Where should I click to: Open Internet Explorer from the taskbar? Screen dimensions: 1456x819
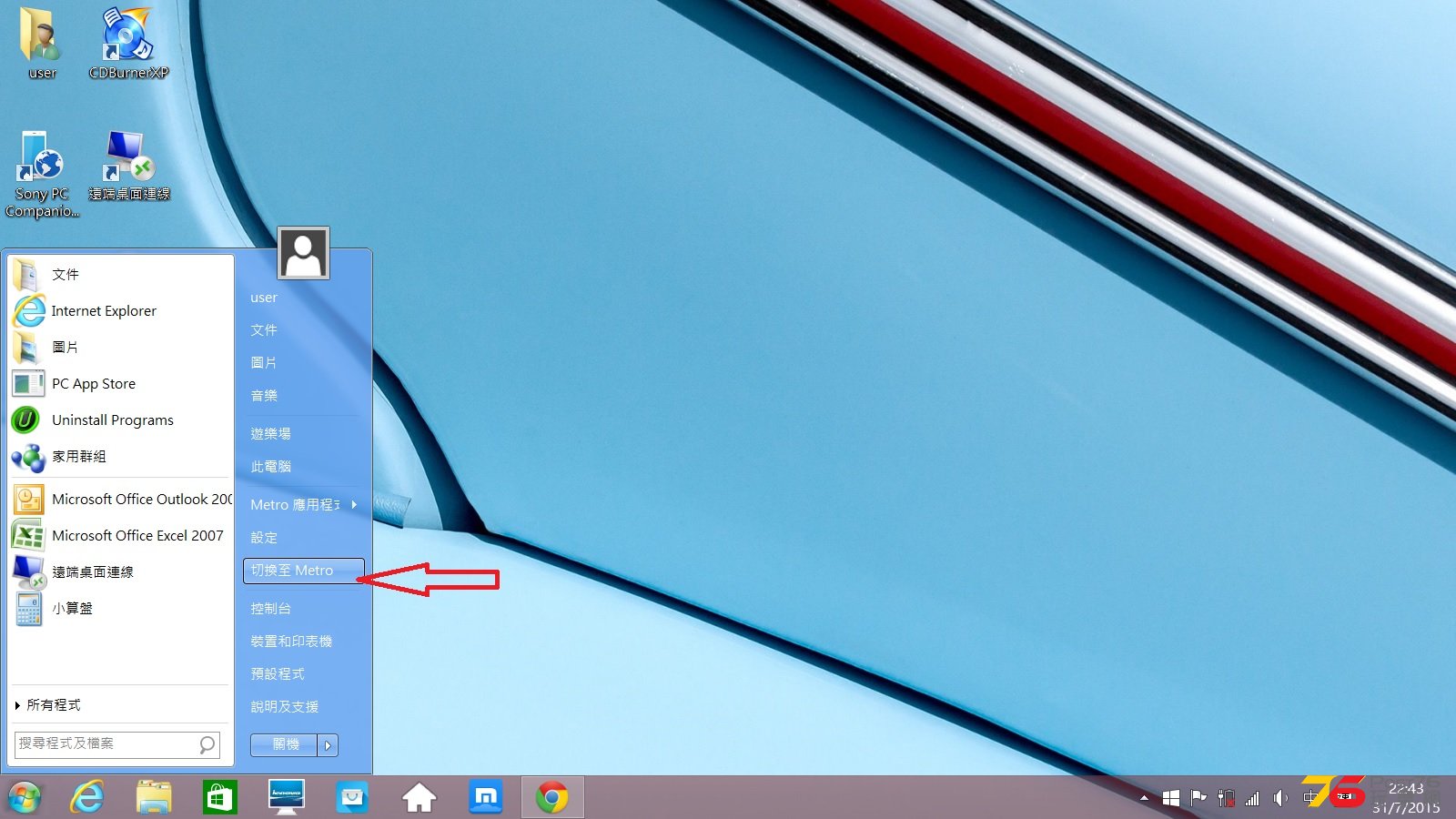(87, 798)
